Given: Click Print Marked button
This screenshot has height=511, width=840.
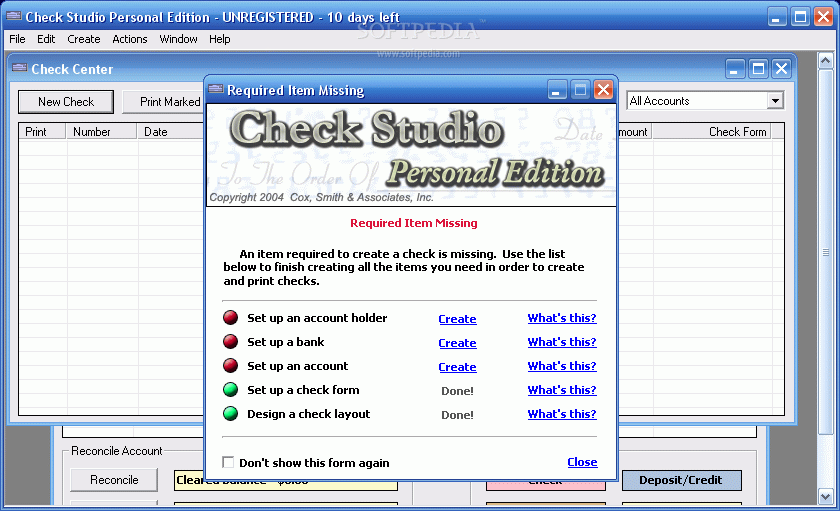Looking at the screenshot, I should click(163, 102).
